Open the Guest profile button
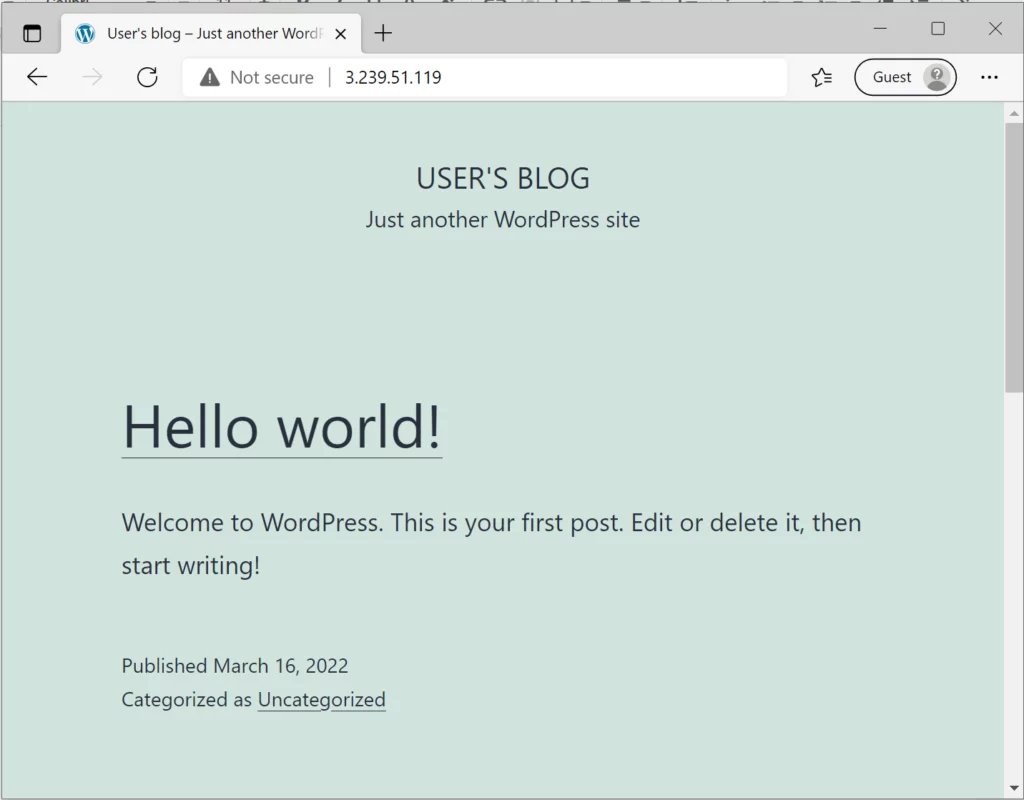 pos(905,77)
